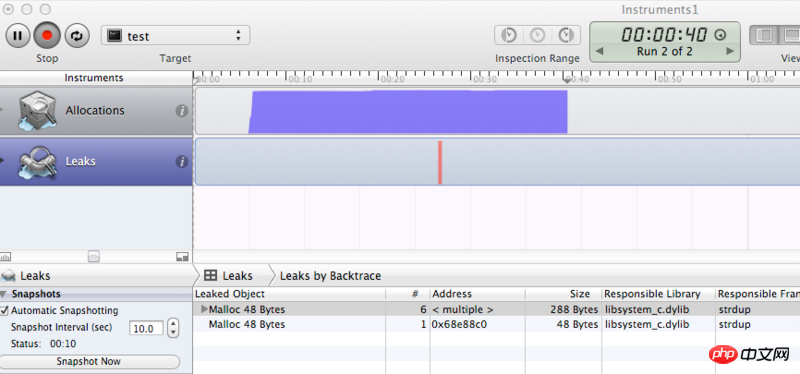Image resolution: width=800 pixels, height=374 pixels.
Task: Stop recording with the red record button
Action: coord(47,36)
